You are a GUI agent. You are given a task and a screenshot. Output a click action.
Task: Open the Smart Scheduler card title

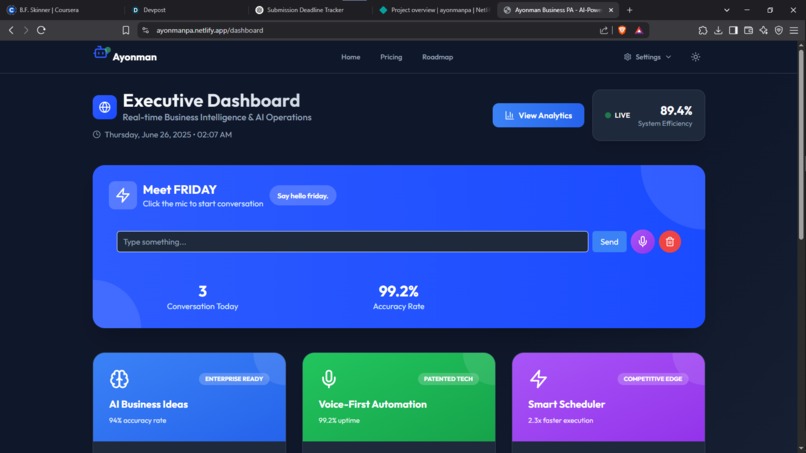566,404
